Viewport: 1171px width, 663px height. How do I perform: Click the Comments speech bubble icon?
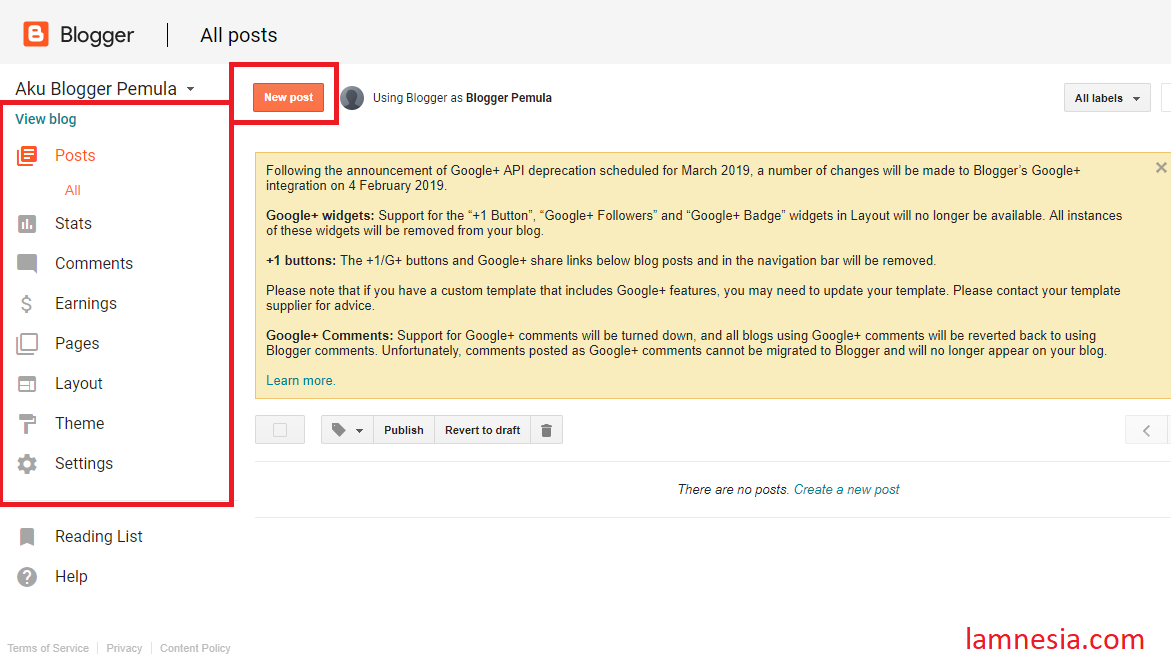point(27,264)
